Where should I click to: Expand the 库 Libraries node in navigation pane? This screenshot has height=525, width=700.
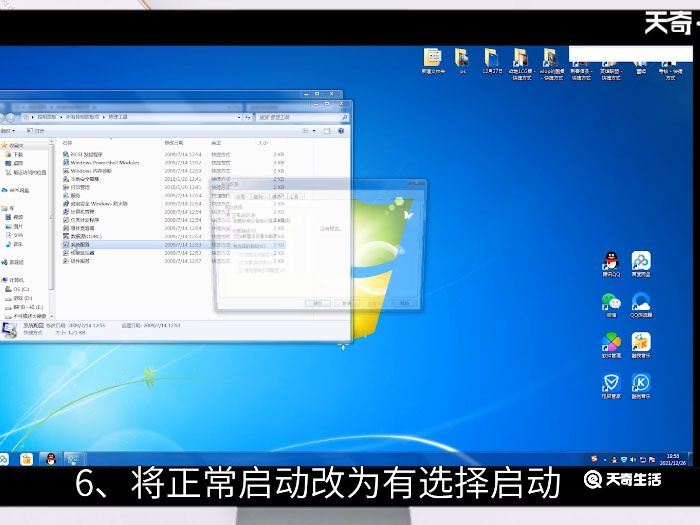pos(8,208)
